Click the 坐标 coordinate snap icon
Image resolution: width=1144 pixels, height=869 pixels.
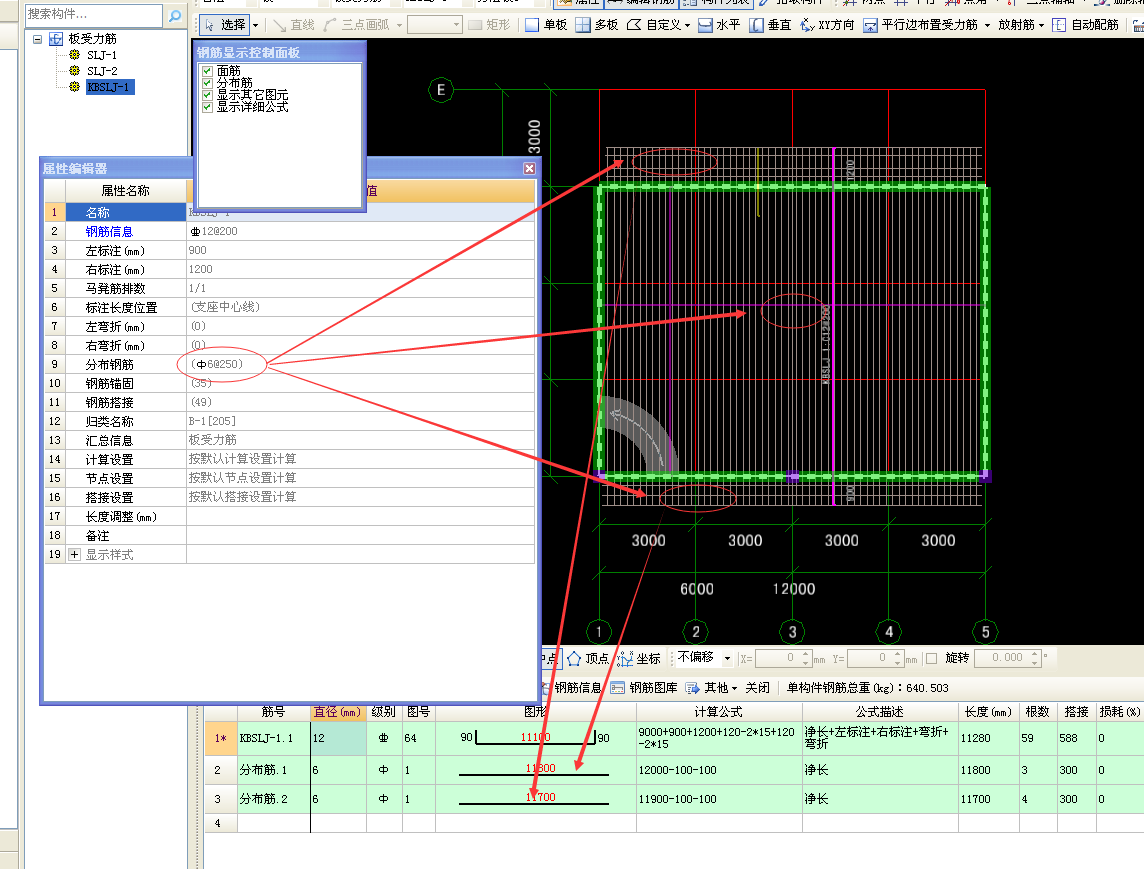626,659
